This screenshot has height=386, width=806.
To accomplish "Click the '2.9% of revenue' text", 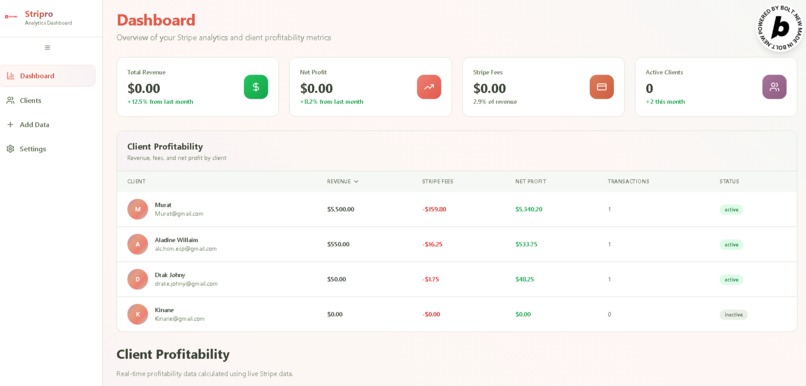I will point(495,102).
